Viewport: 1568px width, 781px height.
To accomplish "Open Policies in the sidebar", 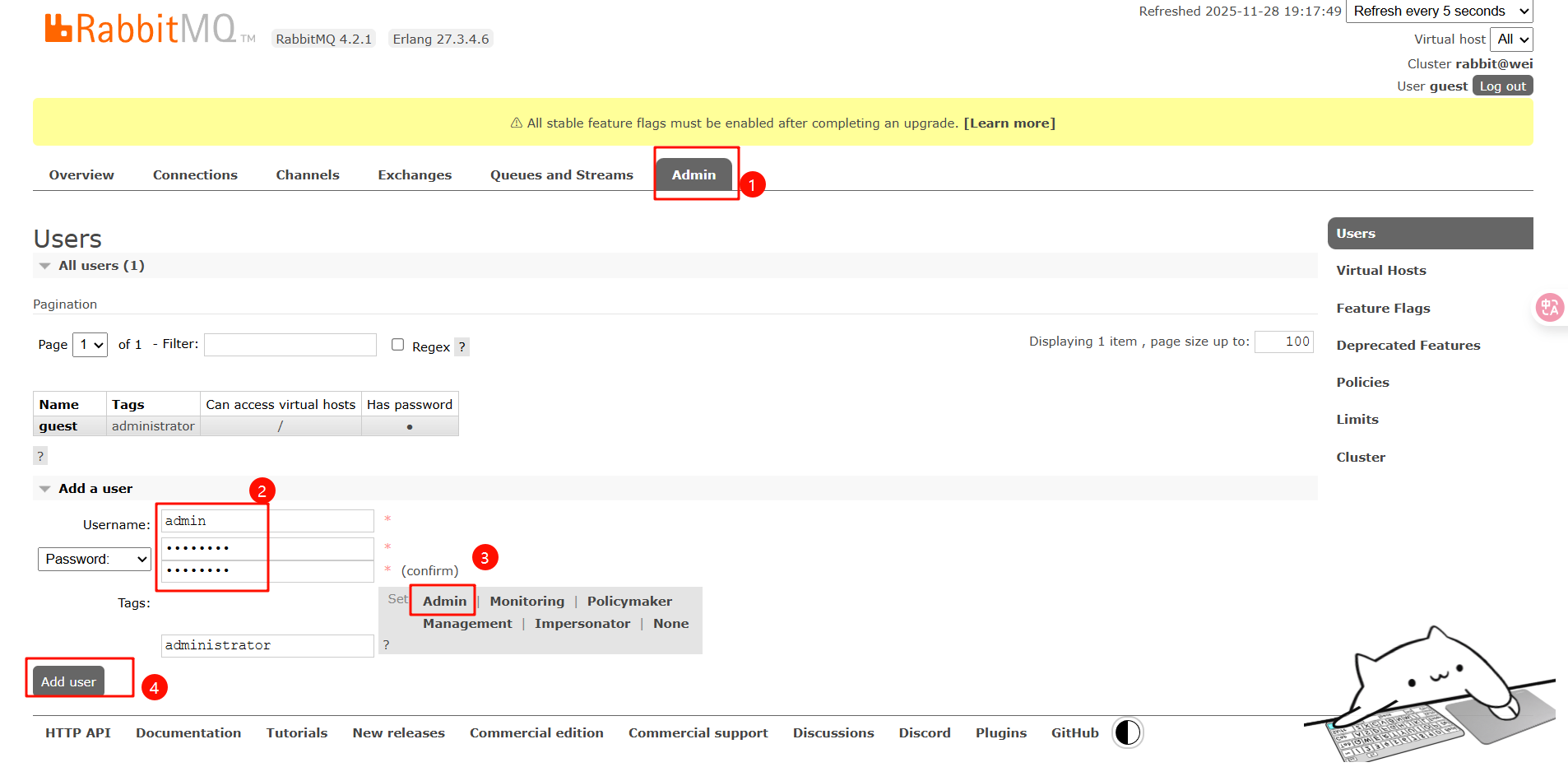I will tap(1363, 383).
